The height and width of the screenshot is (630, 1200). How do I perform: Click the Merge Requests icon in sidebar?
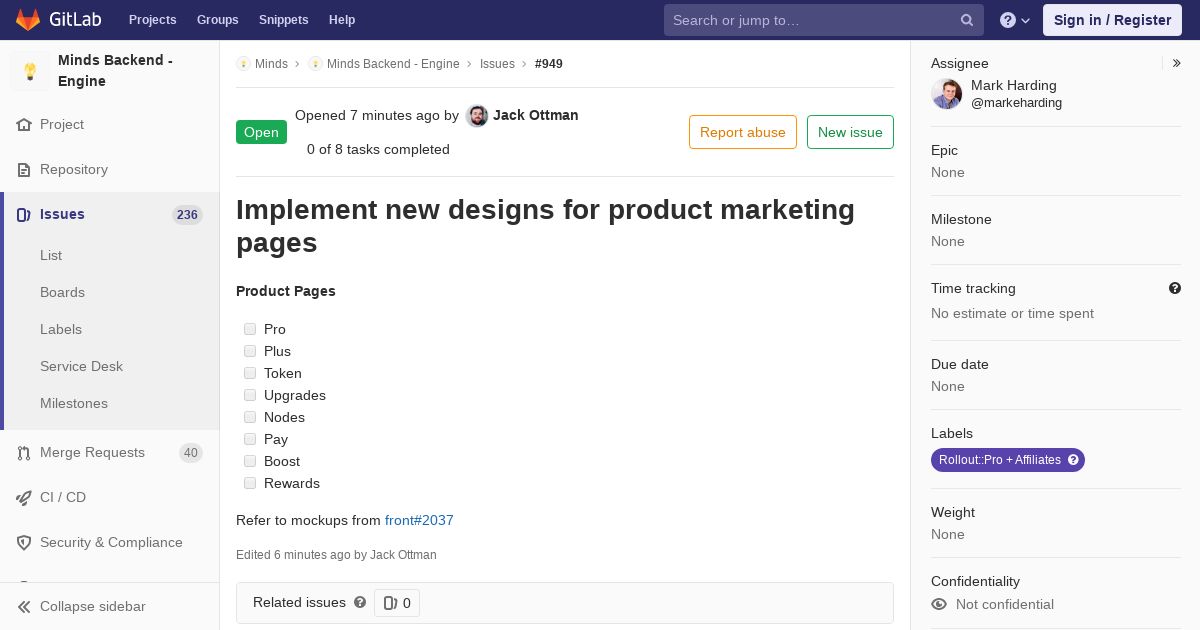[x=24, y=453]
